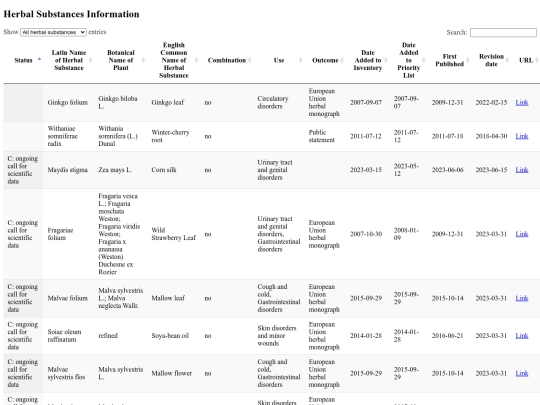The height and width of the screenshot is (405, 540).
Task: Open Link for Malvae folium row
Action: [x=522, y=298]
